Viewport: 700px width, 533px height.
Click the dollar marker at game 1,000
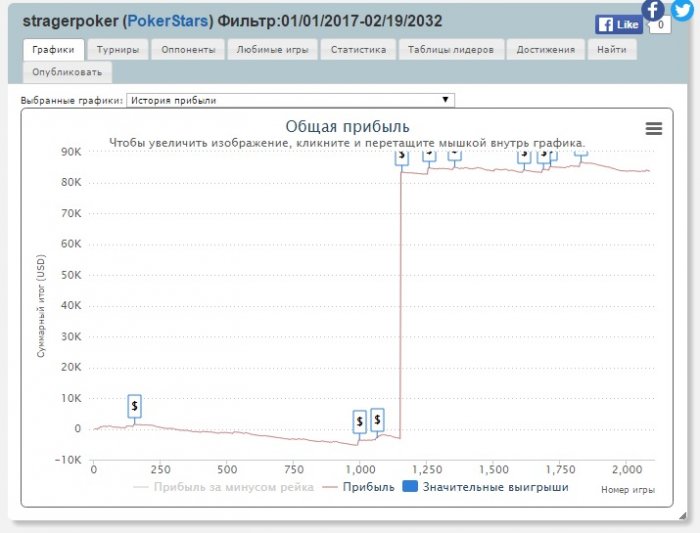pos(359,421)
